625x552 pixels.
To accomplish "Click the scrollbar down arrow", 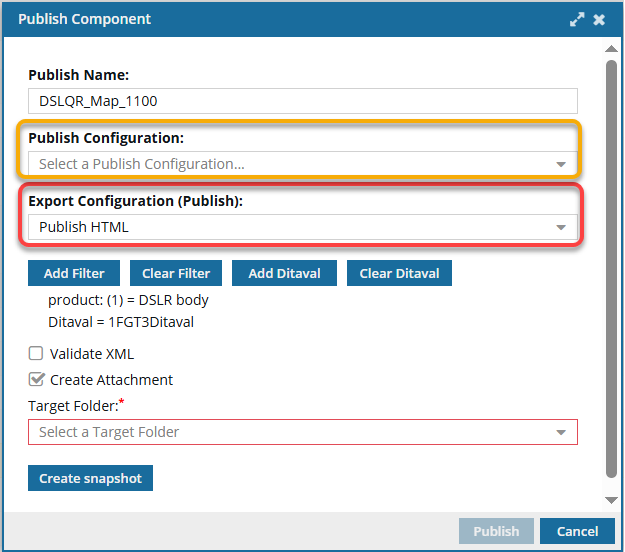I will tap(610, 499).
